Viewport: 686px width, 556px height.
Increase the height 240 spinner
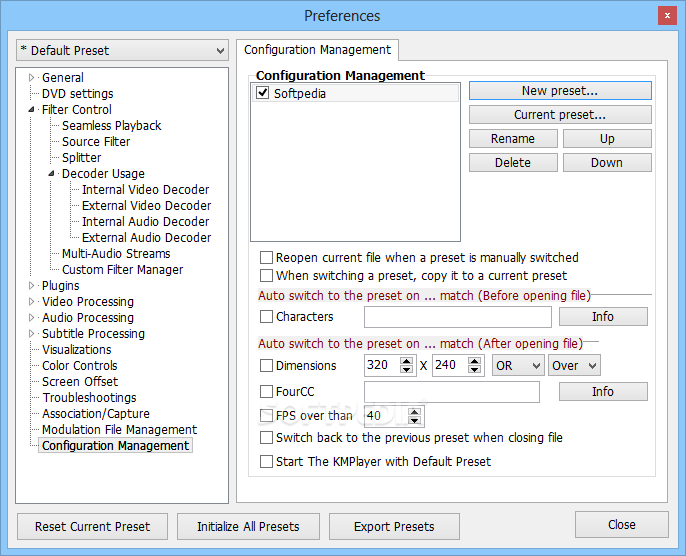click(x=475, y=361)
